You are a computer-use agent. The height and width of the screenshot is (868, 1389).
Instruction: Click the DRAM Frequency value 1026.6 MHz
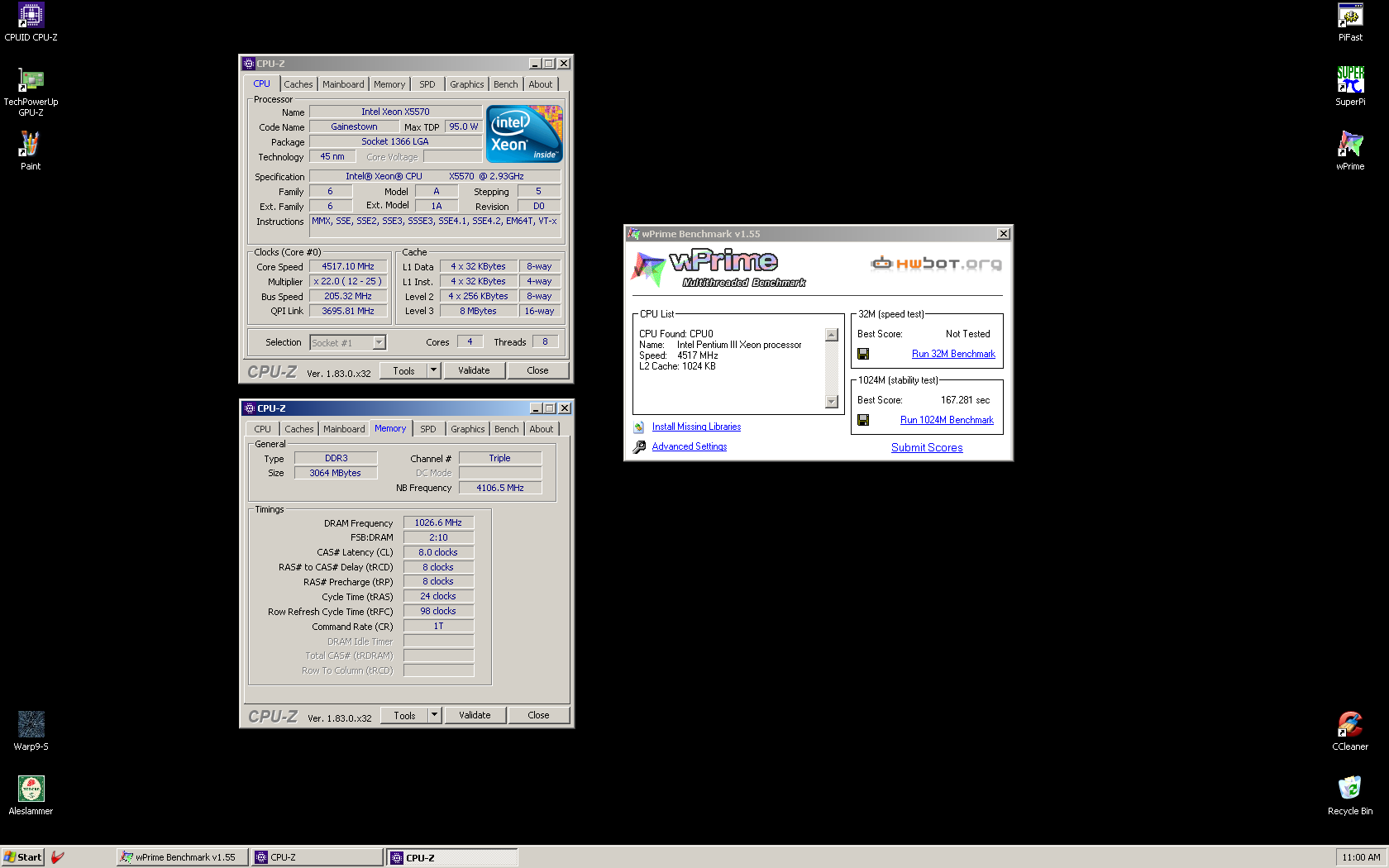pos(438,522)
